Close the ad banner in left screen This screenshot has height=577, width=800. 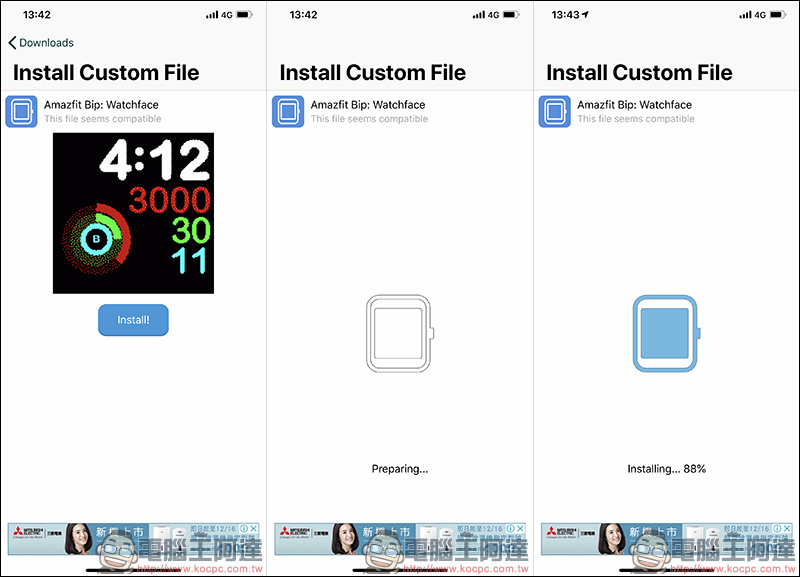click(x=254, y=529)
